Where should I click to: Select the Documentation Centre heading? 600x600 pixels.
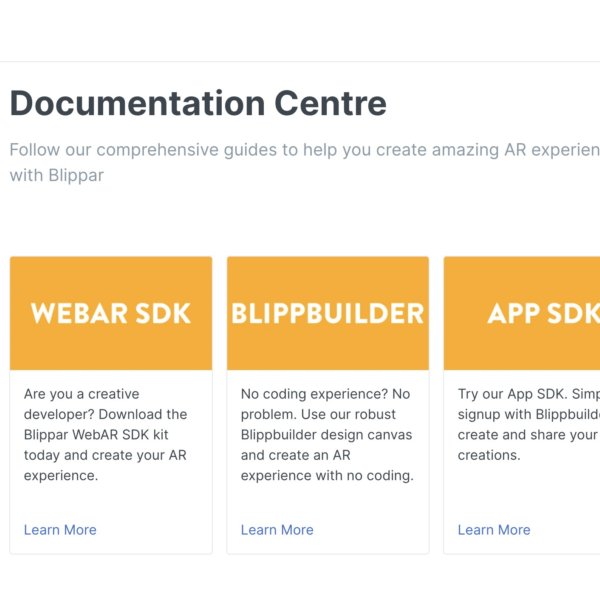(x=198, y=103)
